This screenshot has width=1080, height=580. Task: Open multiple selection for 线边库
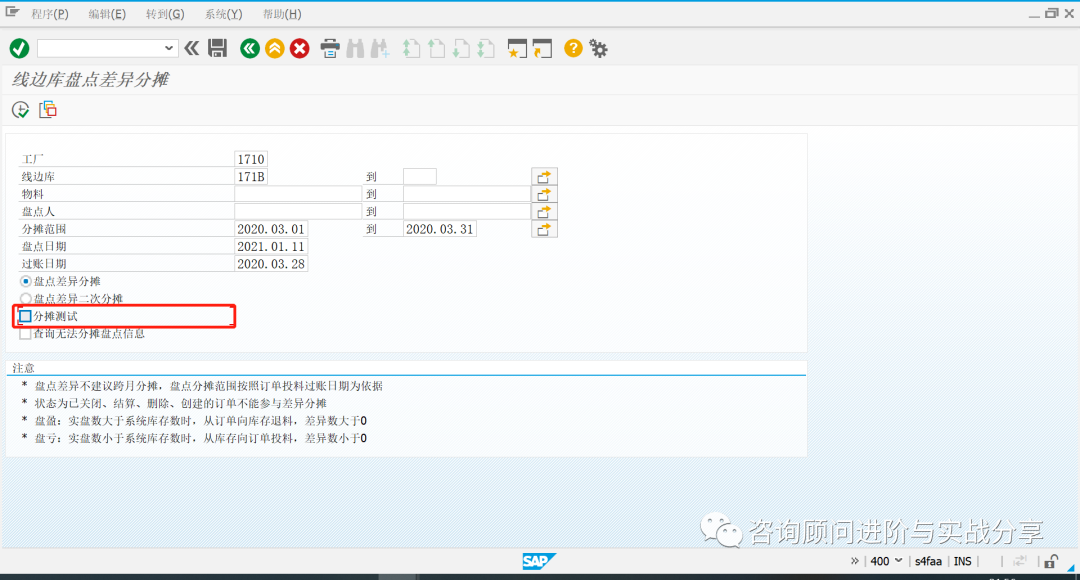point(544,177)
